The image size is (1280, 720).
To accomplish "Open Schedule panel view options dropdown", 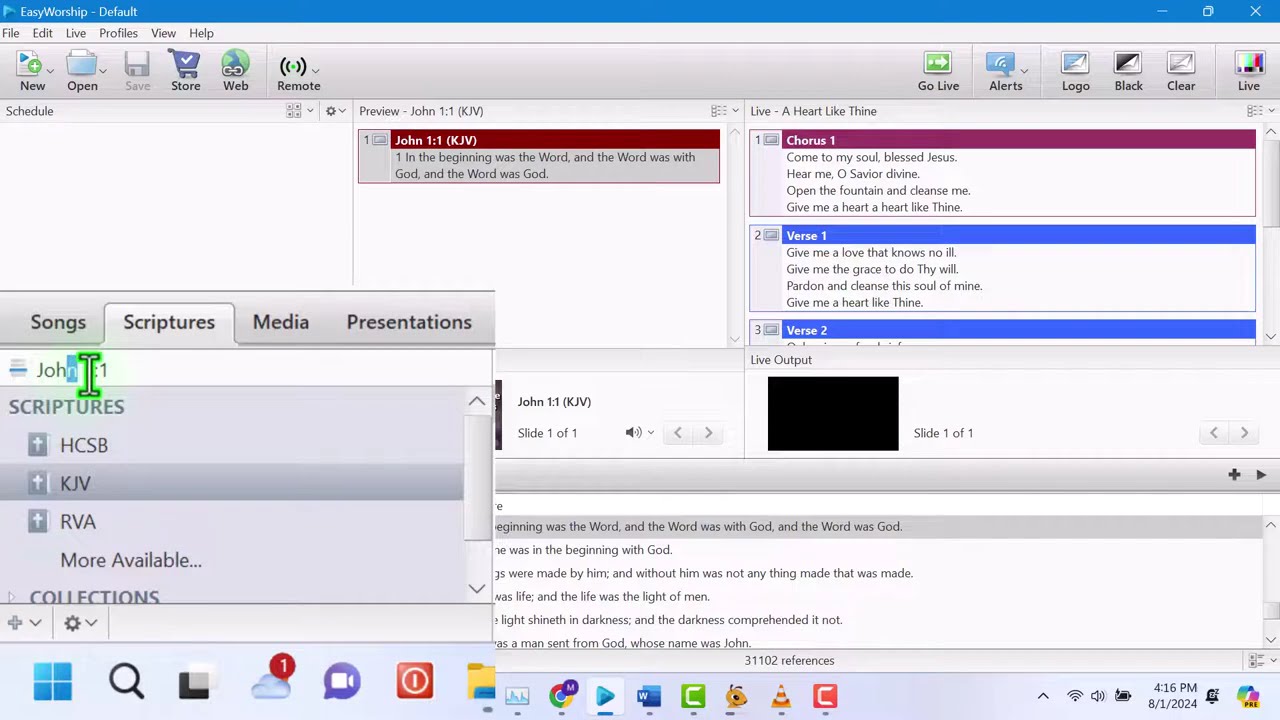I will coord(299,111).
